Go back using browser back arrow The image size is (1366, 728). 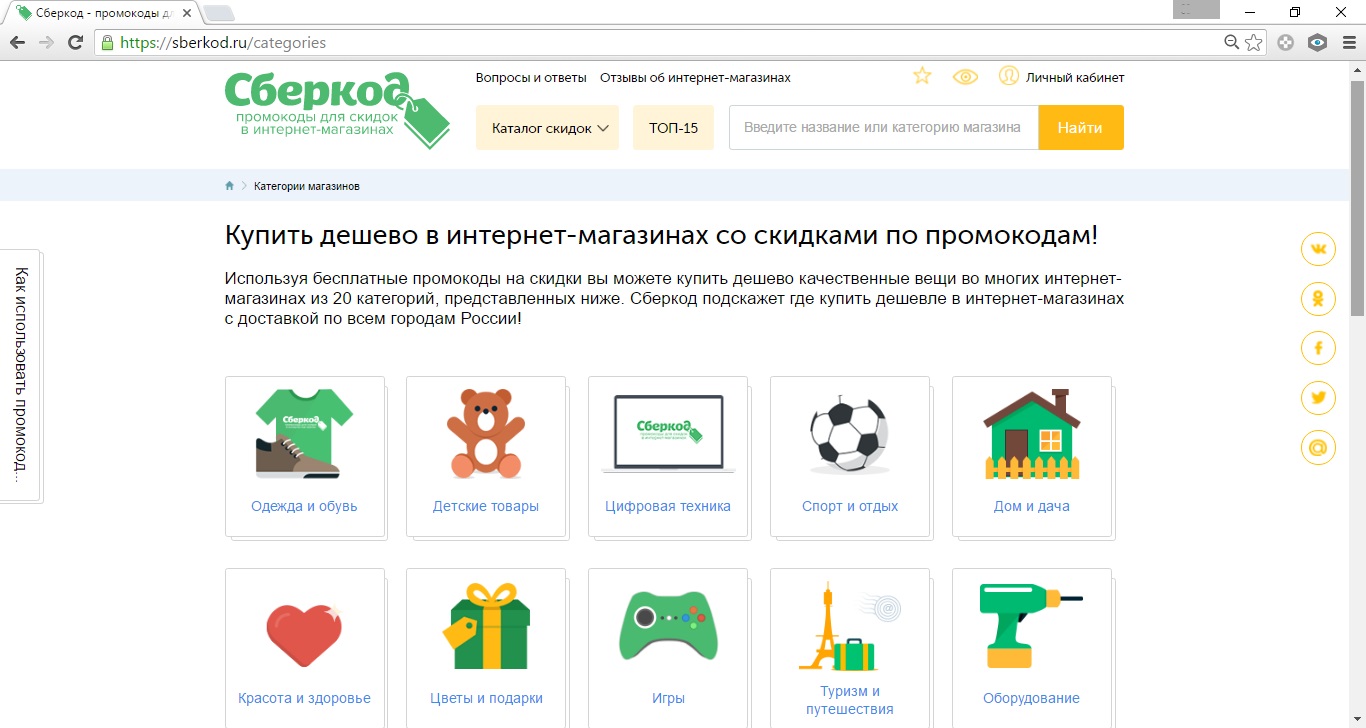coord(17,43)
